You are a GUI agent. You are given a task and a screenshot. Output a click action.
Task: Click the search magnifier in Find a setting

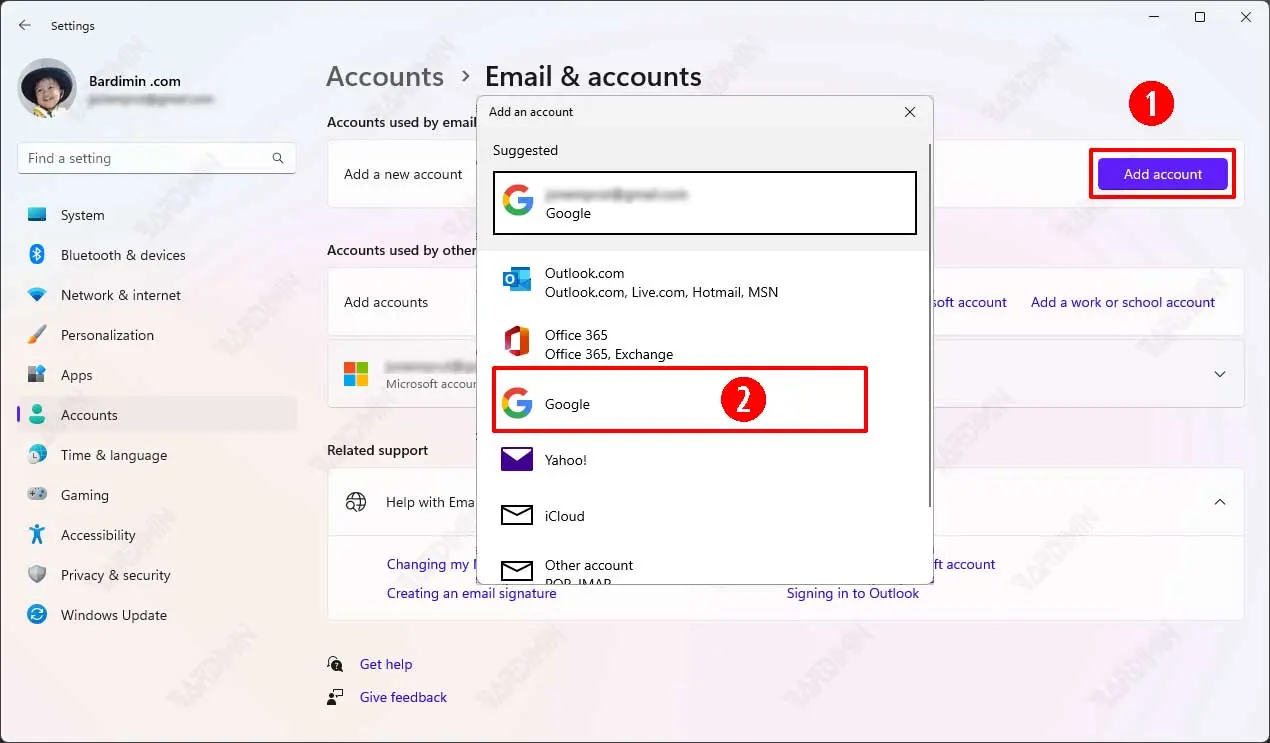pyautogui.click(x=278, y=158)
